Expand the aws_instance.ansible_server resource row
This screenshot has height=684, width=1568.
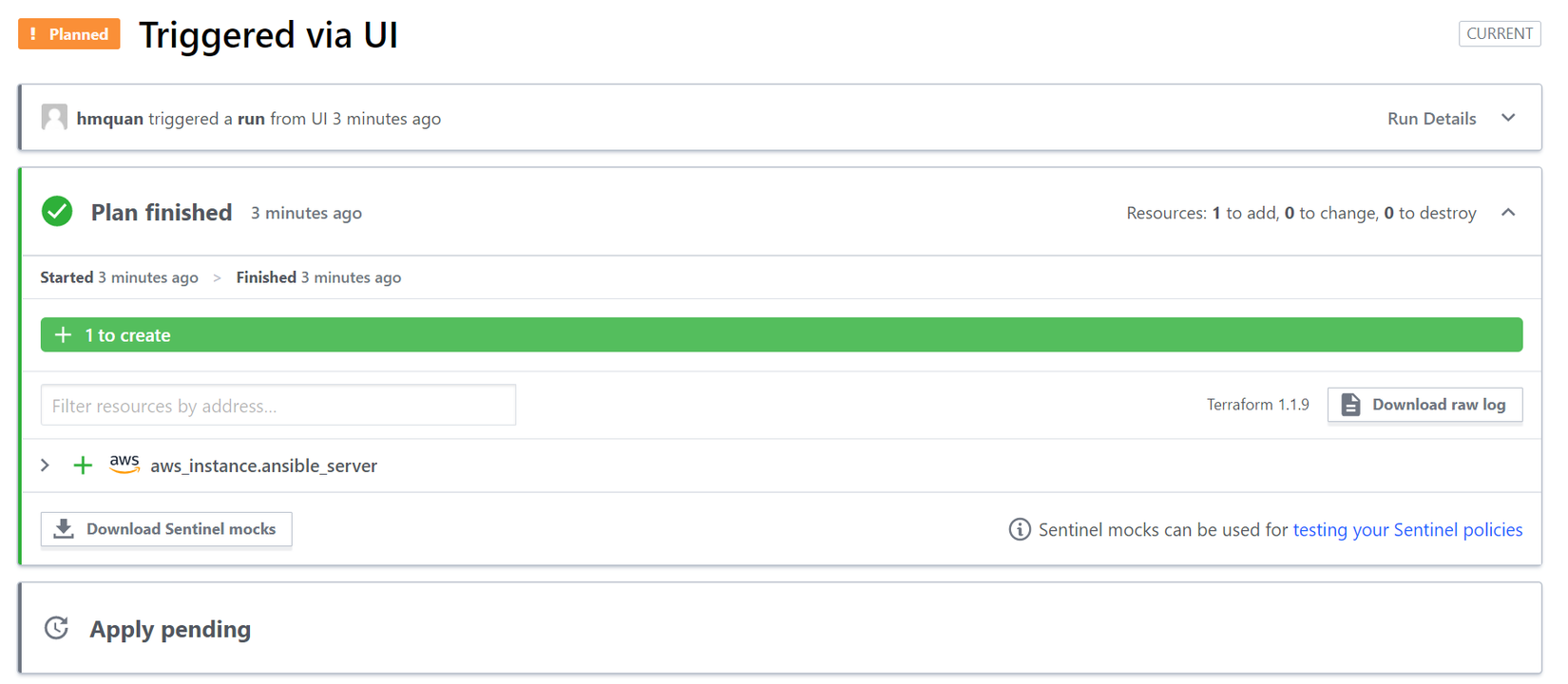[45, 465]
